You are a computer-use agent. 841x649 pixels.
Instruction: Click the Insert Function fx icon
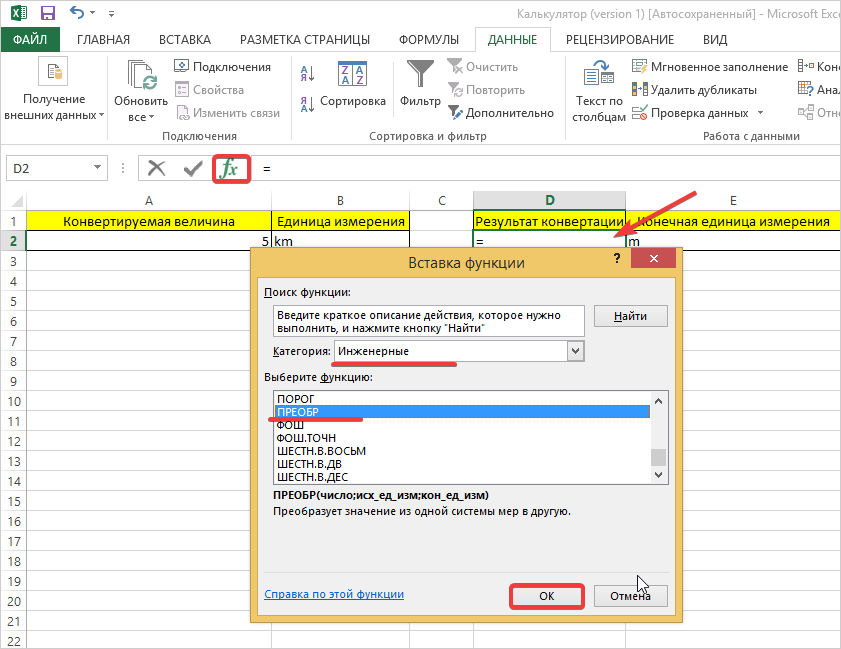[x=230, y=168]
